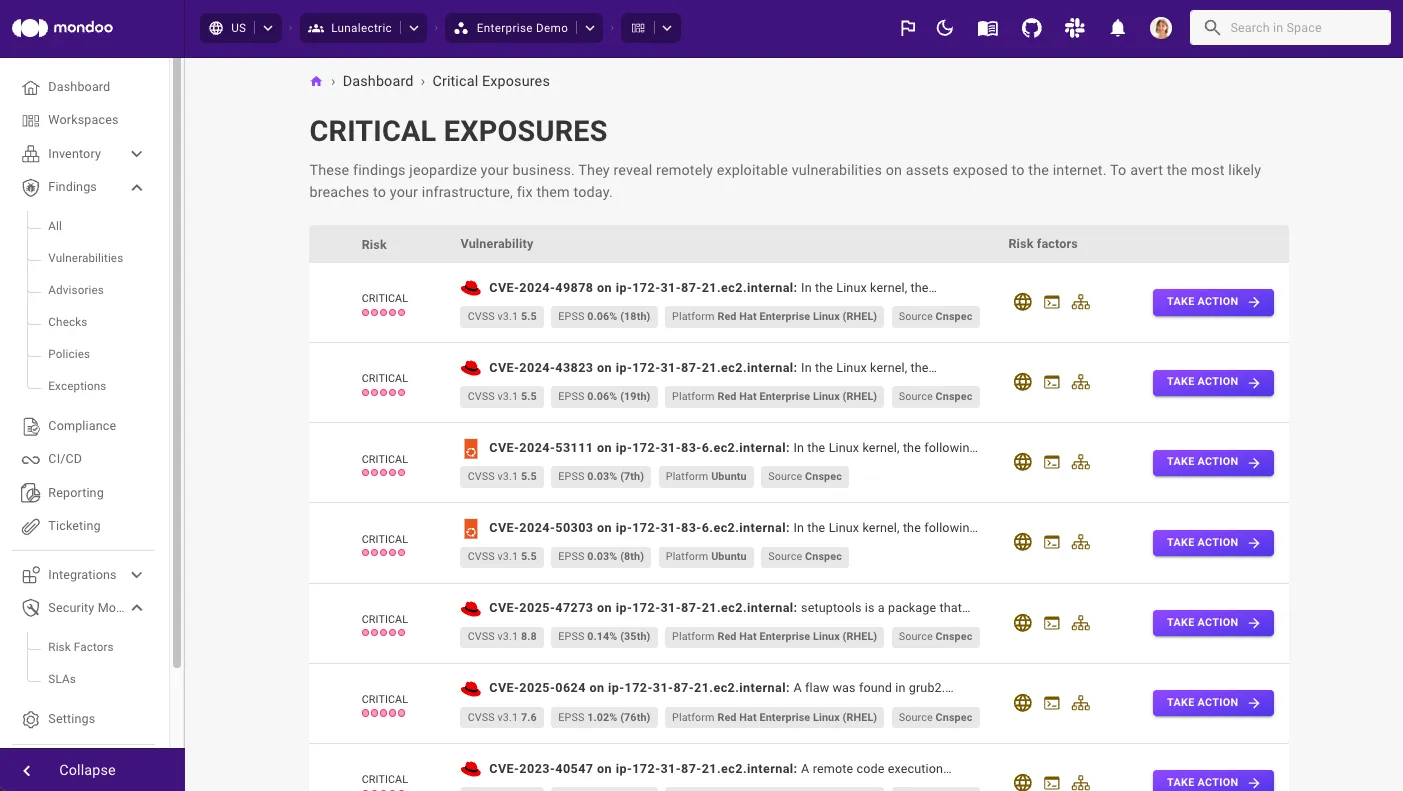Toggle dark mode with the moon icon

945,28
